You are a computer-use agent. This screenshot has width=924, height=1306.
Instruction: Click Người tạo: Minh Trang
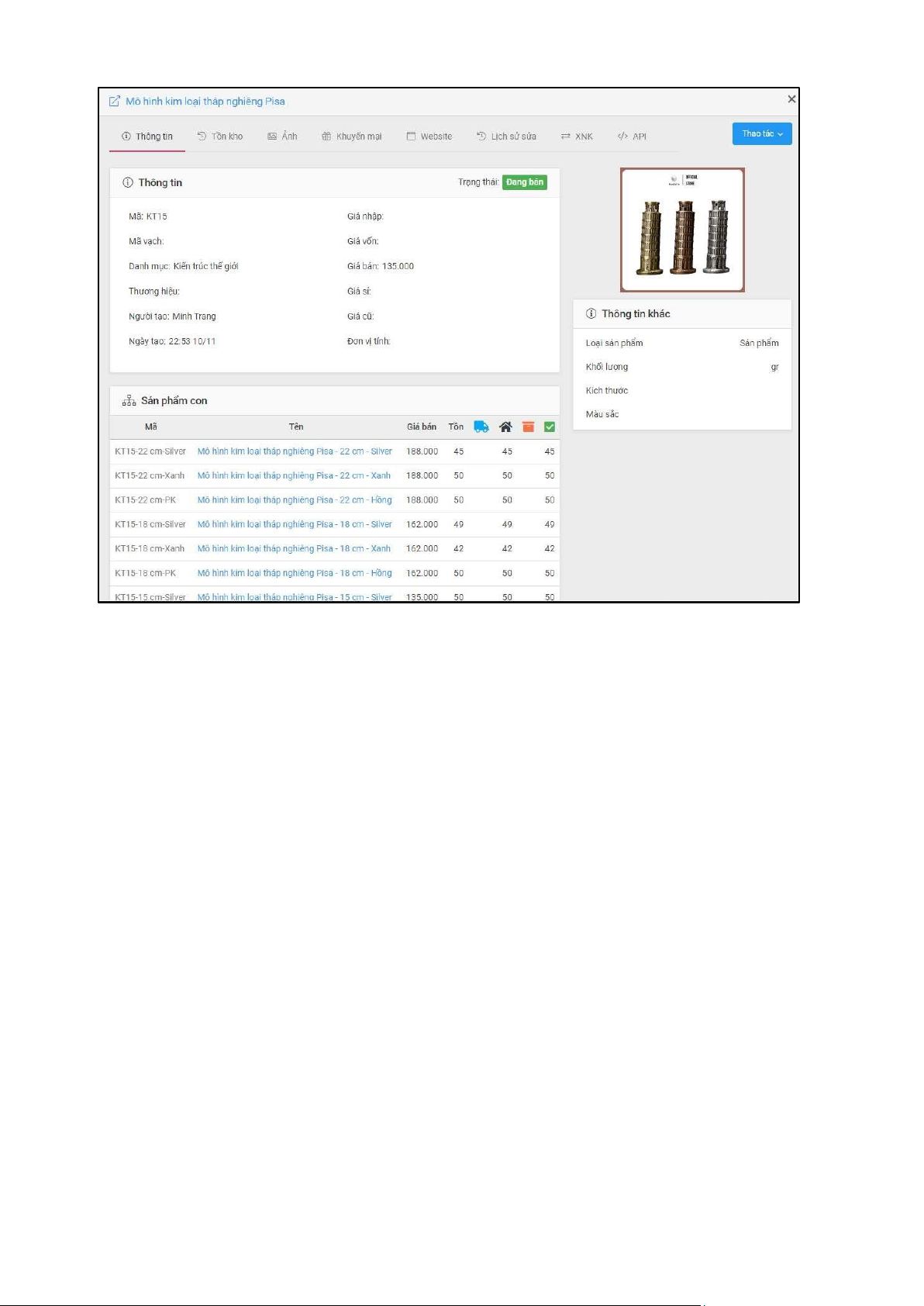click(172, 316)
